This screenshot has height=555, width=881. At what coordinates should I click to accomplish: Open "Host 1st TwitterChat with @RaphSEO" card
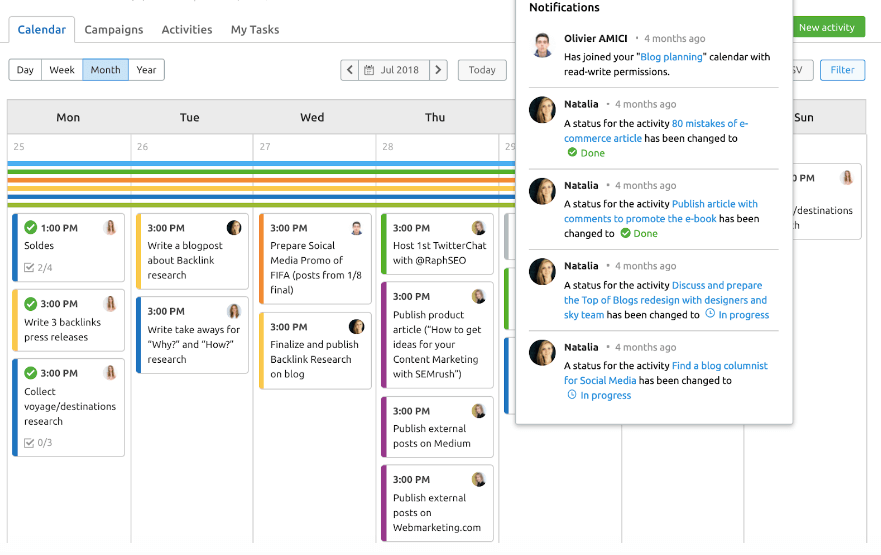(x=437, y=244)
